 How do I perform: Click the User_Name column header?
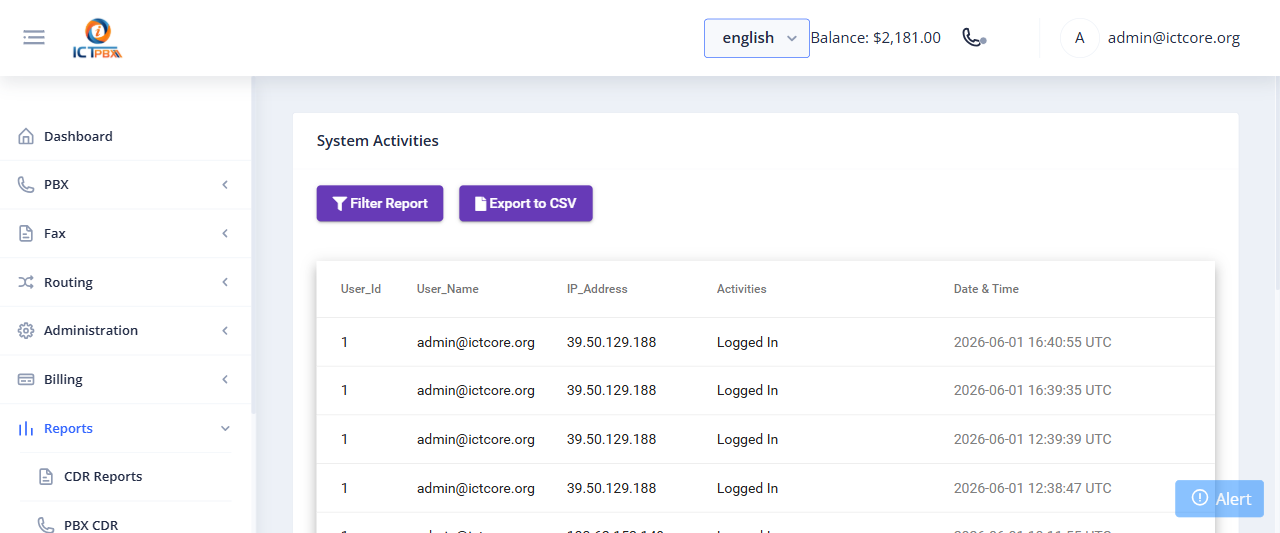point(448,289)
